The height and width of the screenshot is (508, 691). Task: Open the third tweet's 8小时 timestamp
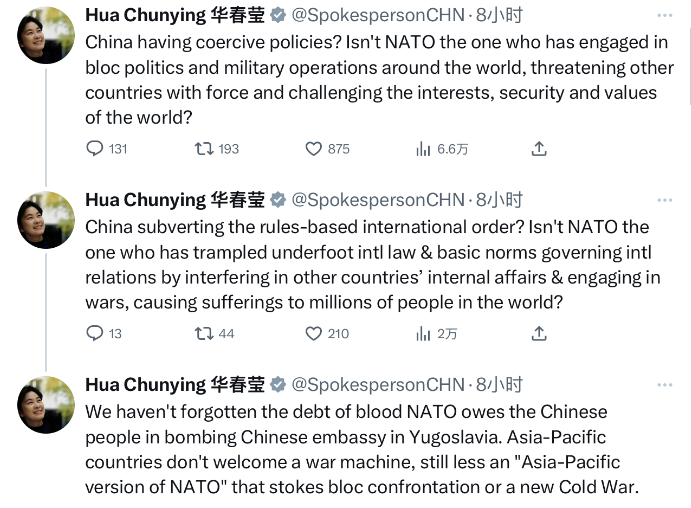point(499,385)
